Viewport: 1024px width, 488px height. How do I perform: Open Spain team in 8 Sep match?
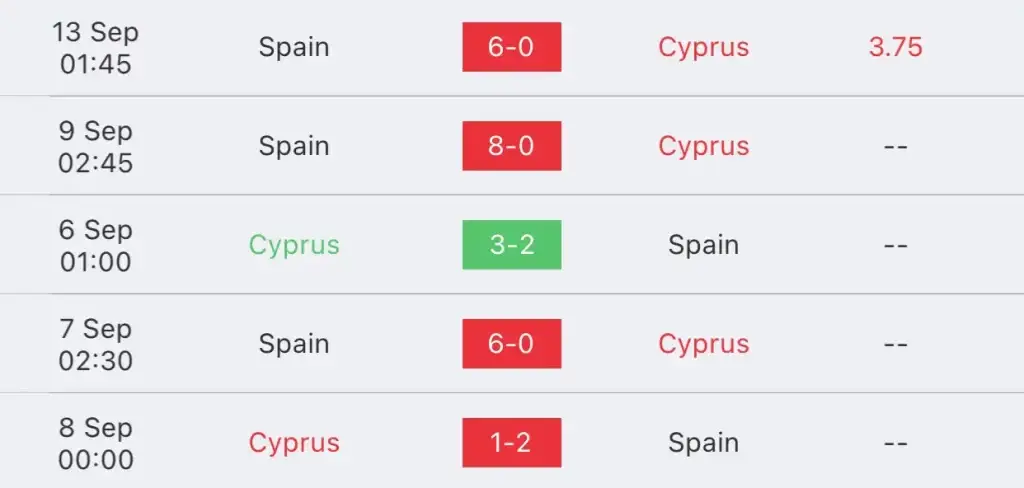tap(703, 444)
